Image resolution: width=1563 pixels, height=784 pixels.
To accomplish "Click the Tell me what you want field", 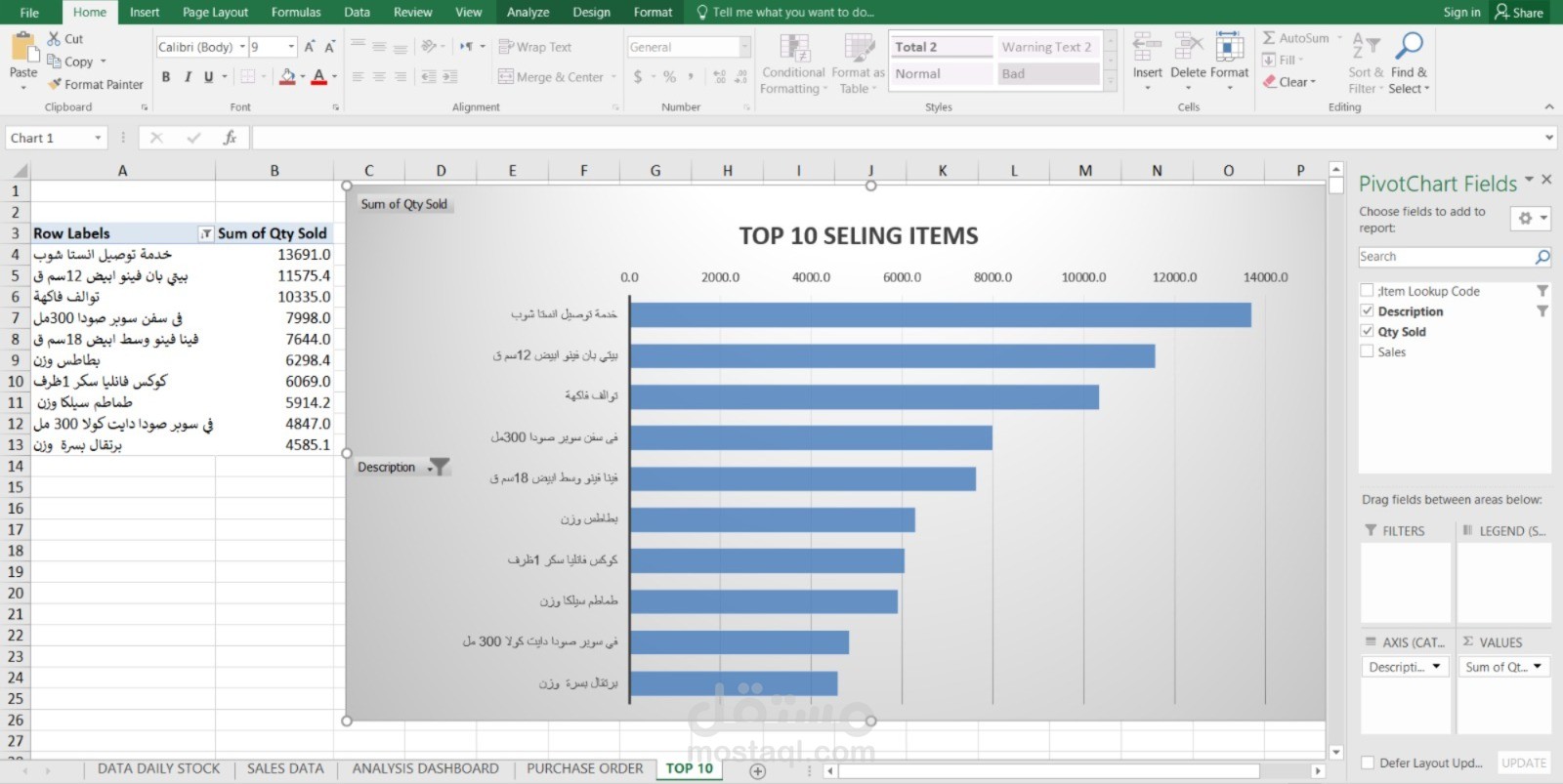I will 786,12.
